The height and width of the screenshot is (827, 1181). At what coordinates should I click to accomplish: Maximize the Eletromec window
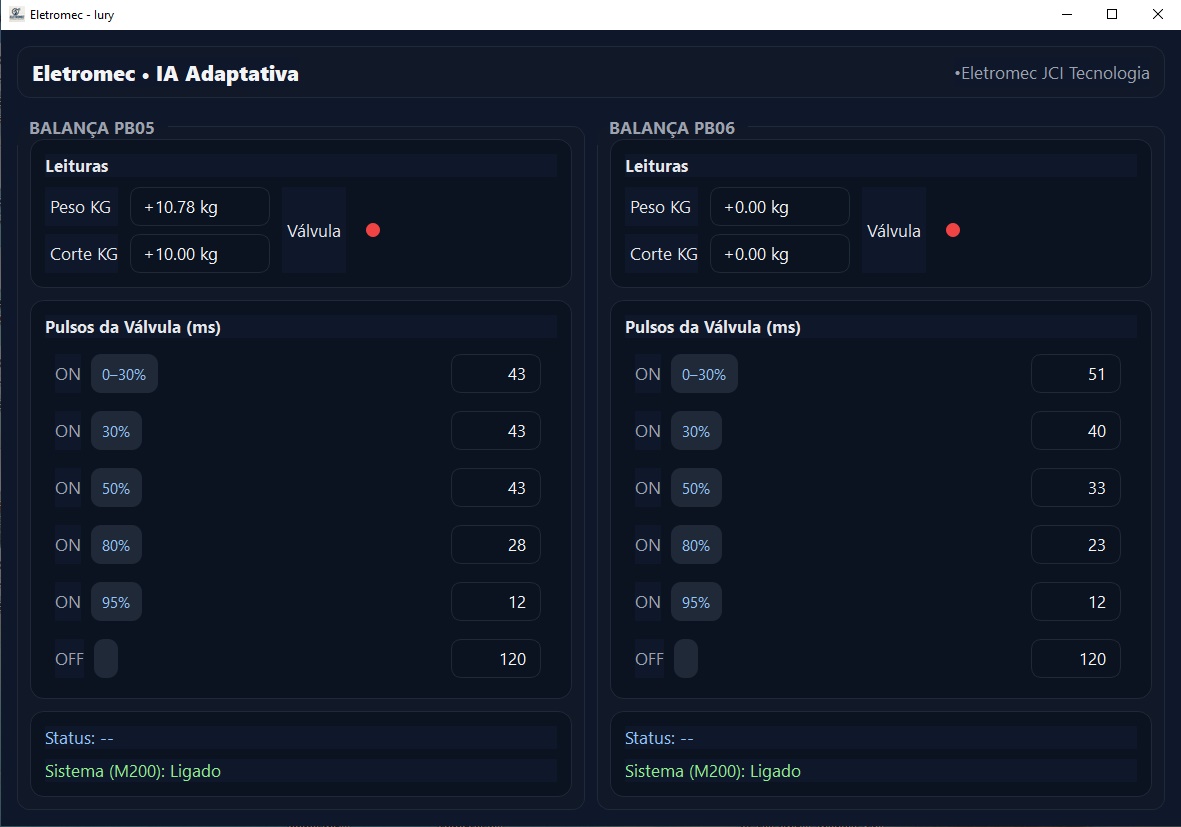click(1112, 15)
